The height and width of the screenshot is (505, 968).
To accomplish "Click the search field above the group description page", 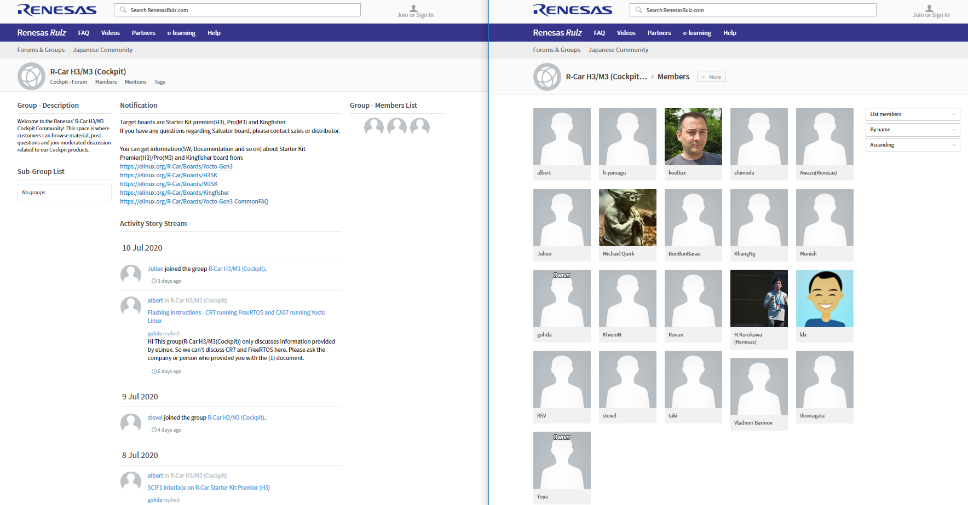I will click(238, 10).
